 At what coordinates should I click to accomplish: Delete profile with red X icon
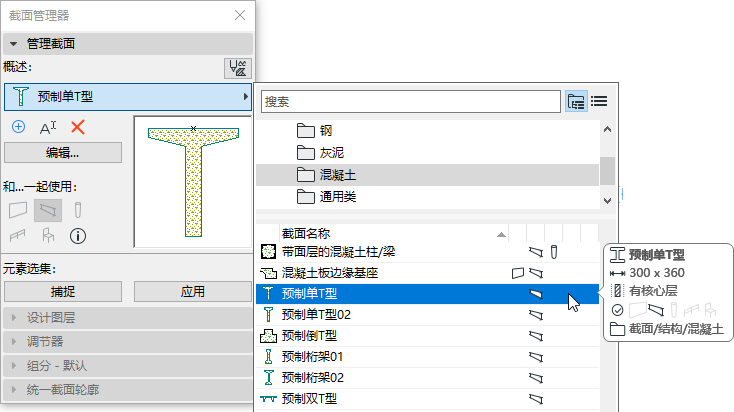click(78, 127)
